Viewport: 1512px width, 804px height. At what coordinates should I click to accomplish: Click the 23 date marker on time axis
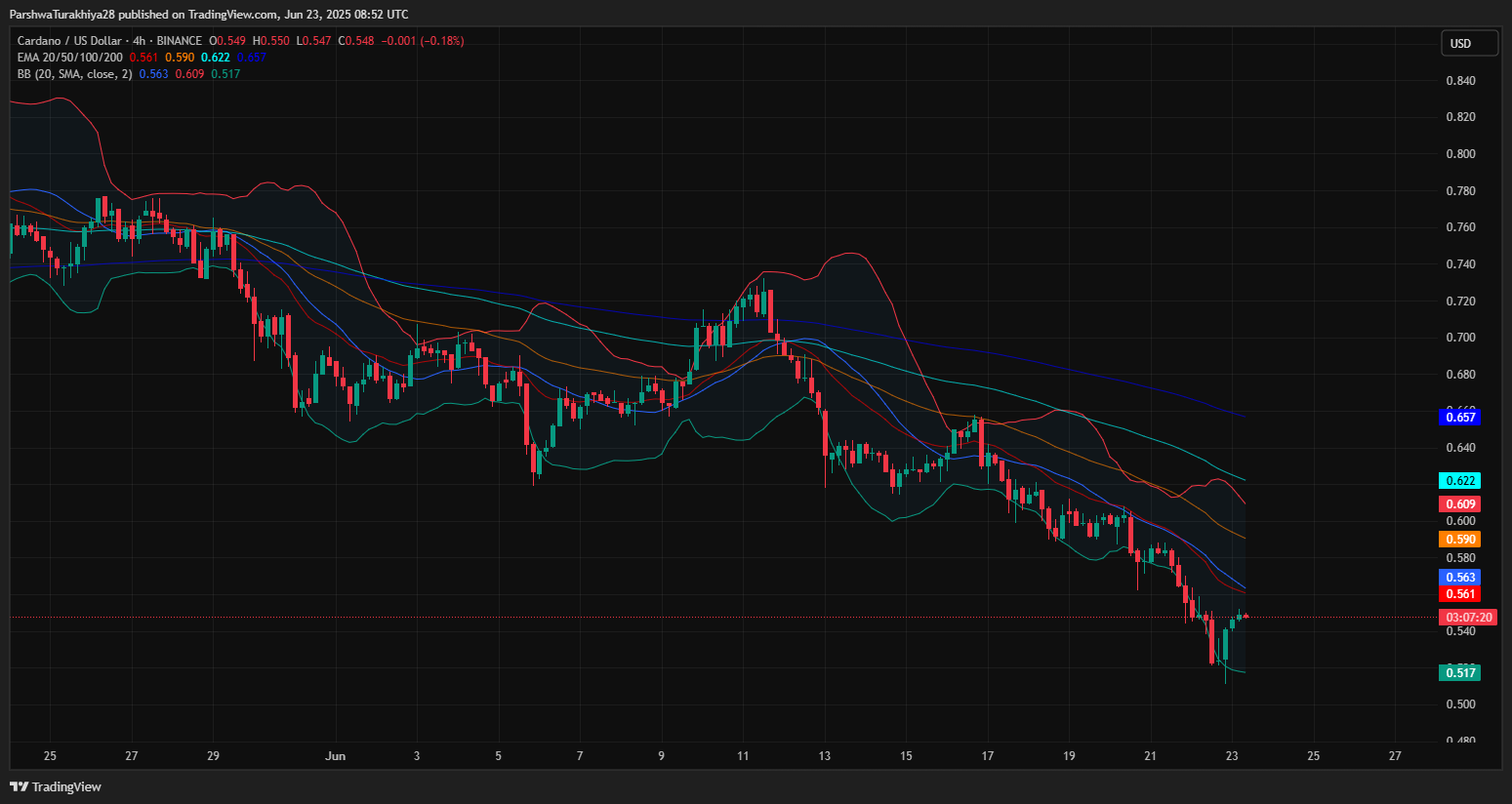pyautogui.click(x=1232, y=756)
